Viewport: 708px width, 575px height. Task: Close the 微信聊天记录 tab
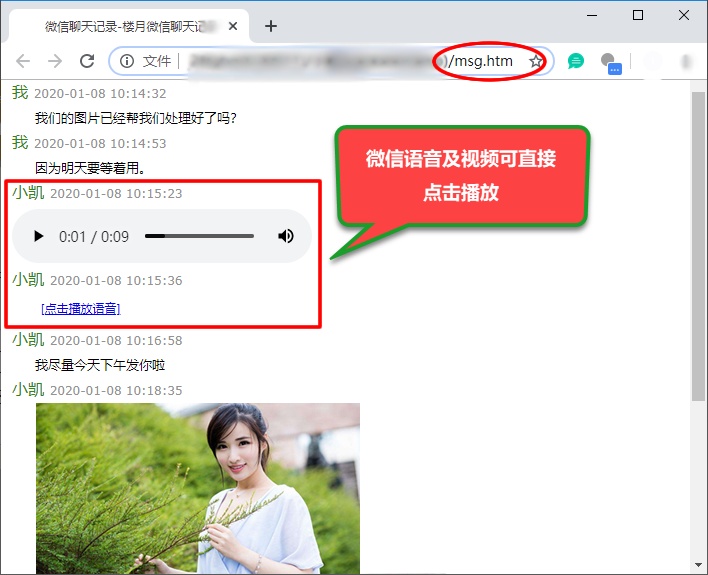tap(233, 26)
